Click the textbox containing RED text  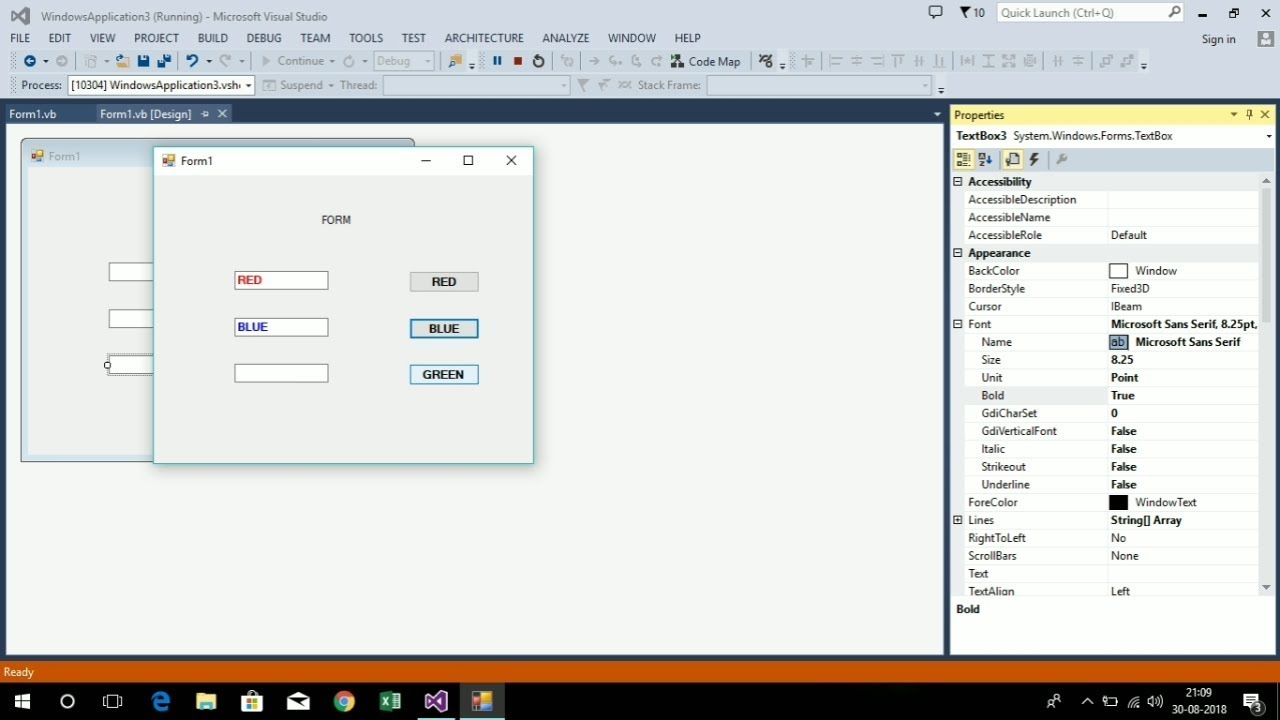[281, 280]
